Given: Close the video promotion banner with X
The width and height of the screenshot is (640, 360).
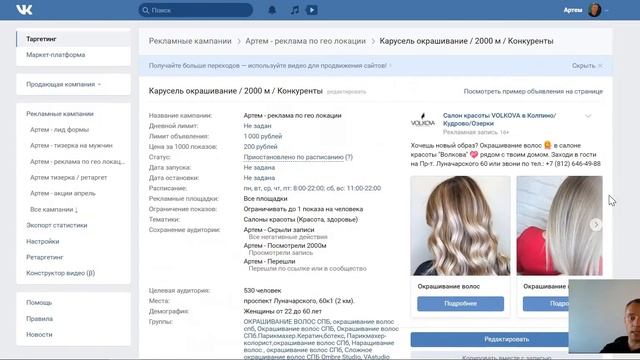Looking at the screenshot, I should [x=600, y=66].
